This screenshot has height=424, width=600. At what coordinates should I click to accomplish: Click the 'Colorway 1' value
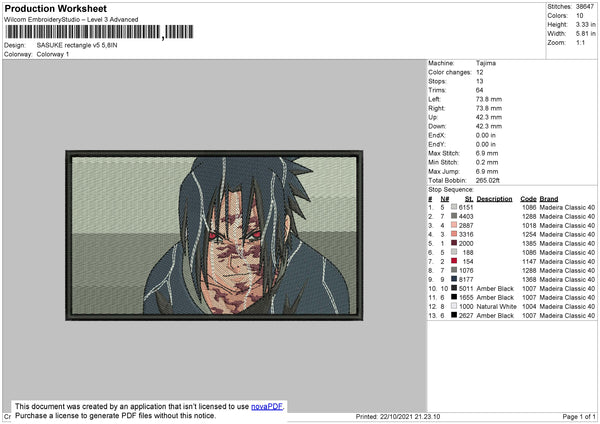pyautogui.click(x=53, y=54)
